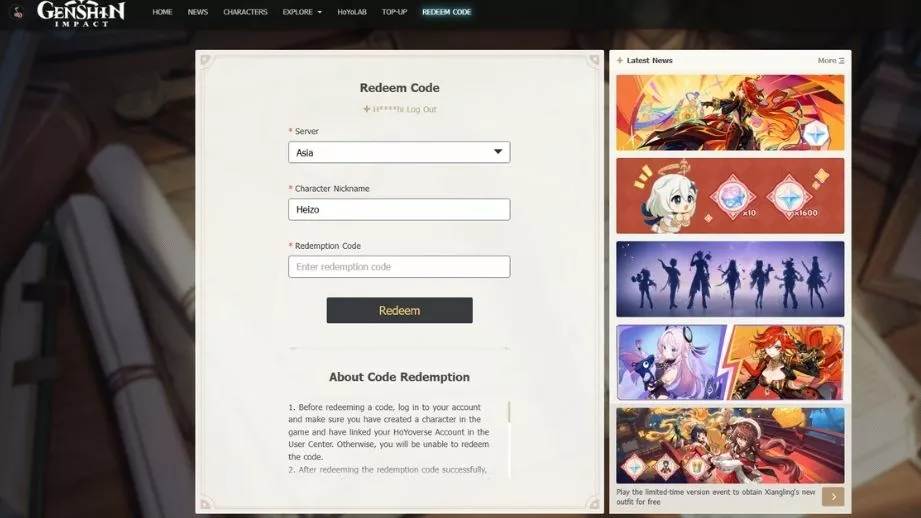Image resolution: width=921 pixels, height=518 pixels.
Task: Open the Paimon primogem x1600 banner
Action: (x=730, y=196)
